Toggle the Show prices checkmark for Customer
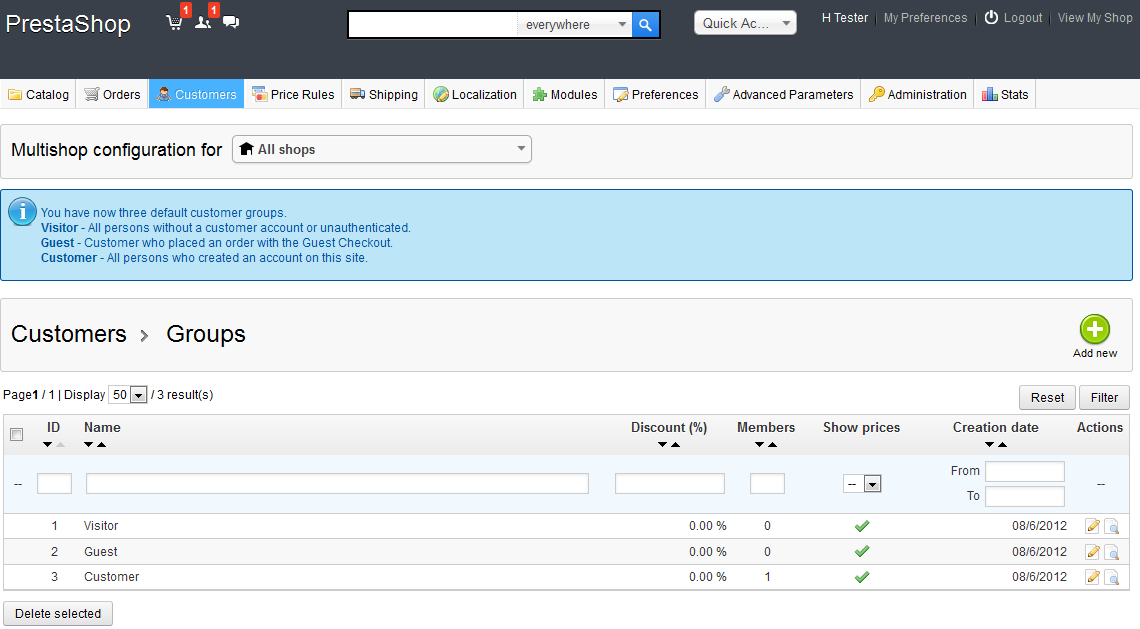 (x=861, y=577)
